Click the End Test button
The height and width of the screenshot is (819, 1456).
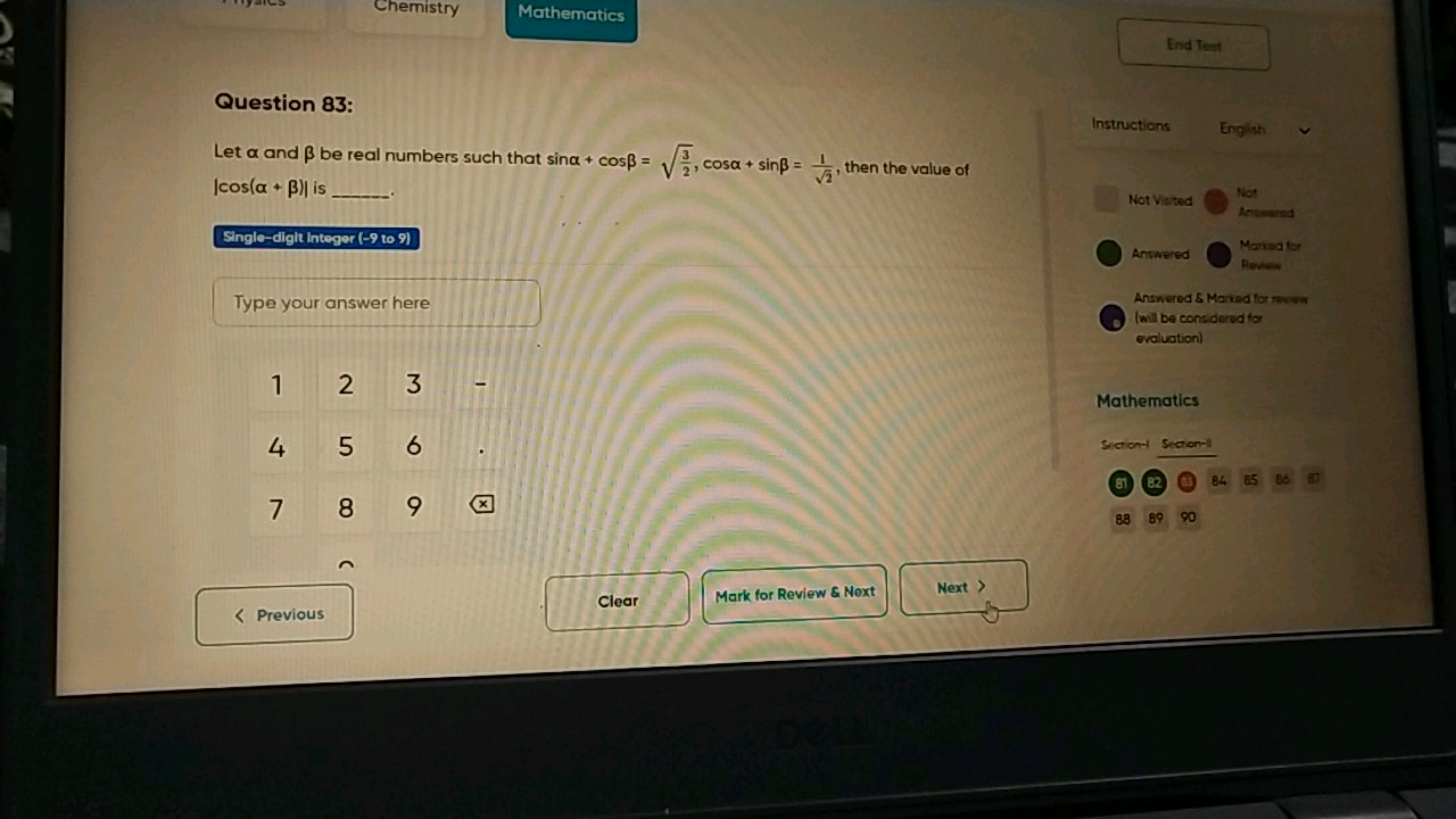[1192, 44]
